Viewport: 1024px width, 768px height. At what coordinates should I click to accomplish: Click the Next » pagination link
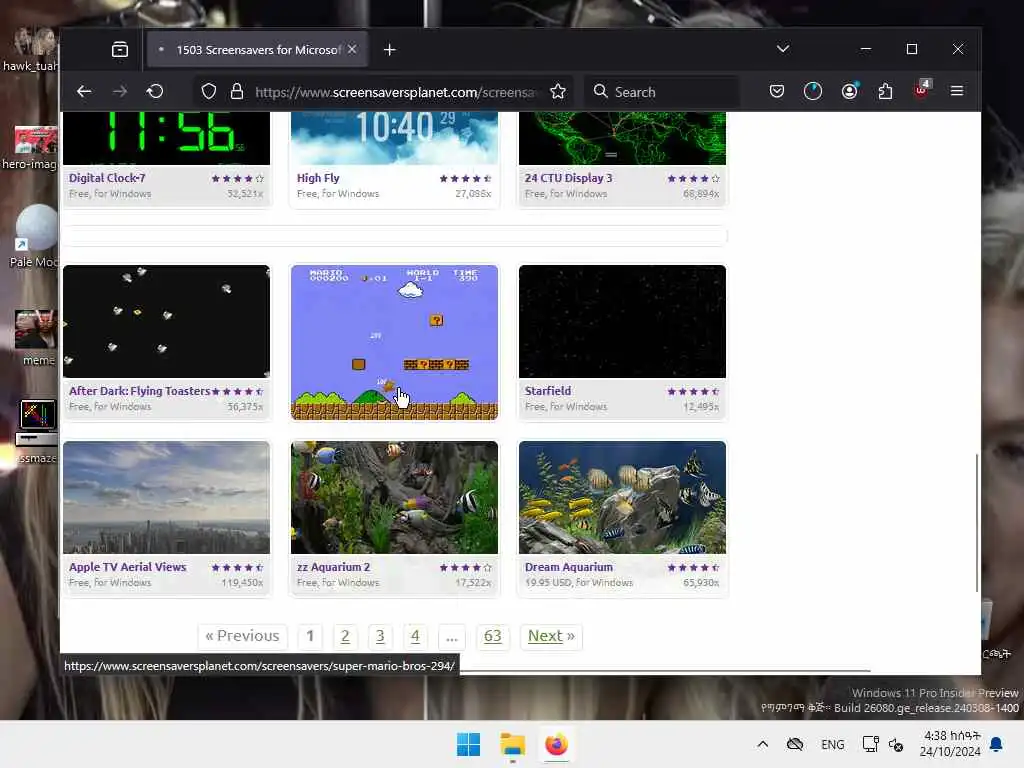[x=551, y=636]
